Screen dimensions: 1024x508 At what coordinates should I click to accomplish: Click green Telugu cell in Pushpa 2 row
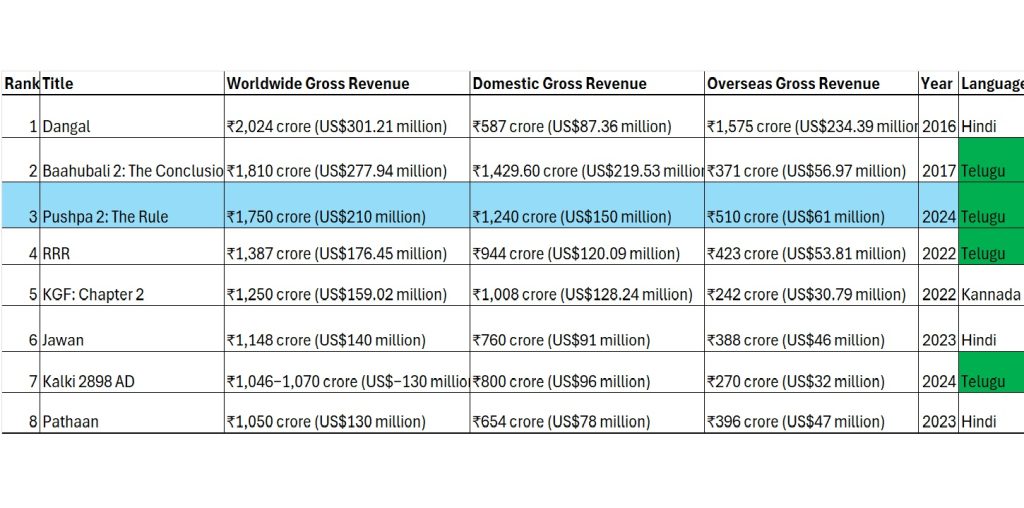991,205
